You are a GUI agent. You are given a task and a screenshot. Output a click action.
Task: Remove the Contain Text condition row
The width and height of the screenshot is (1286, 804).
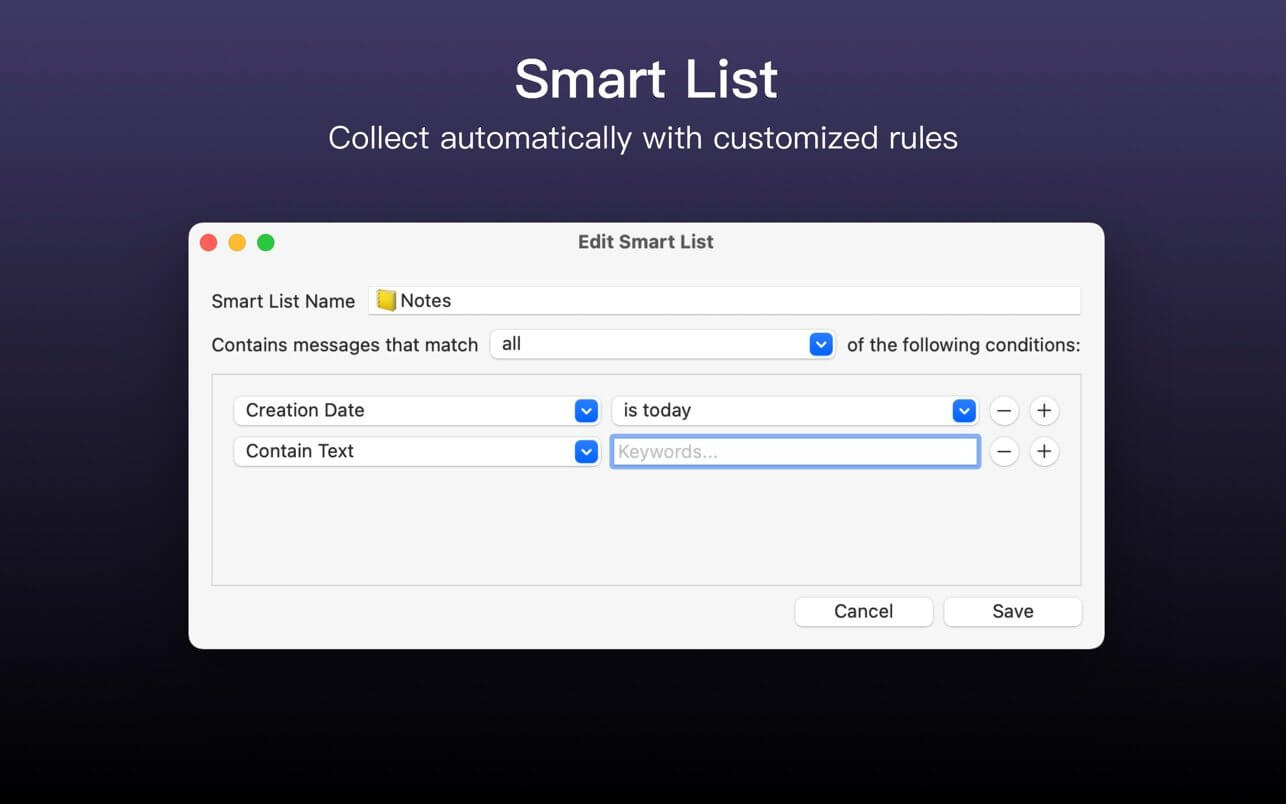1004,452
